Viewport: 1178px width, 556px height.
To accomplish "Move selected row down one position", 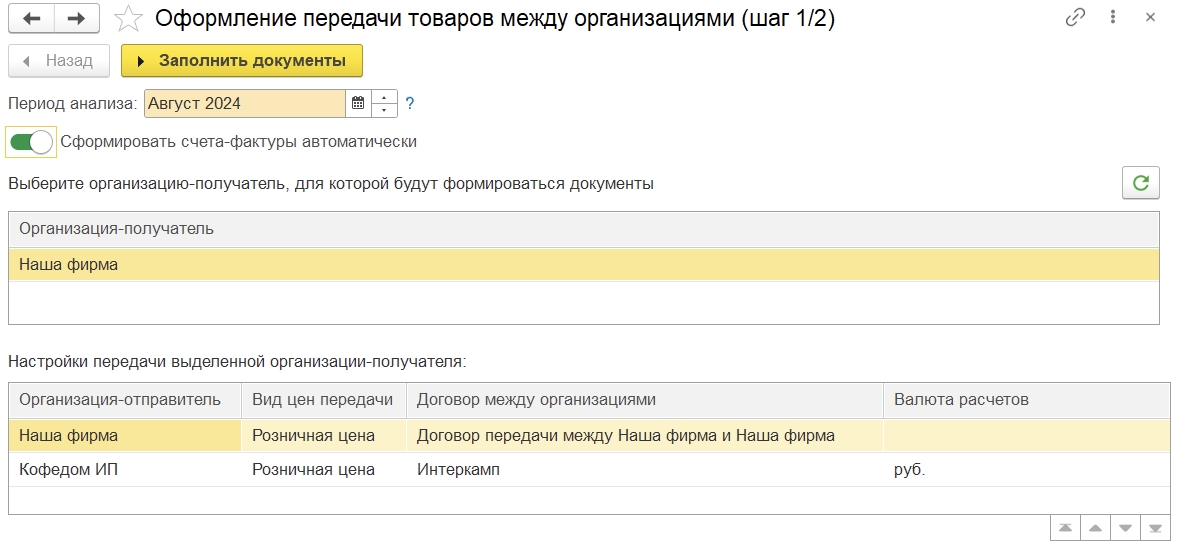I will 1125,527.
